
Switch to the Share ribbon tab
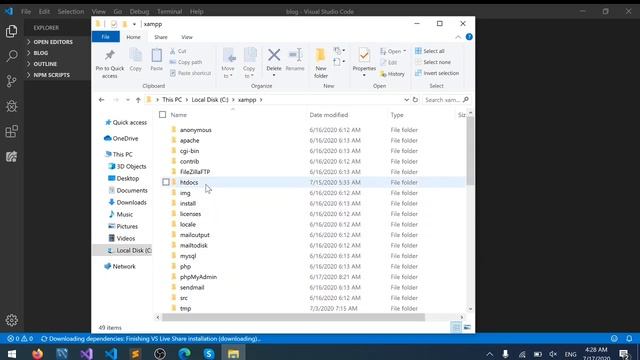pos(161,37)
